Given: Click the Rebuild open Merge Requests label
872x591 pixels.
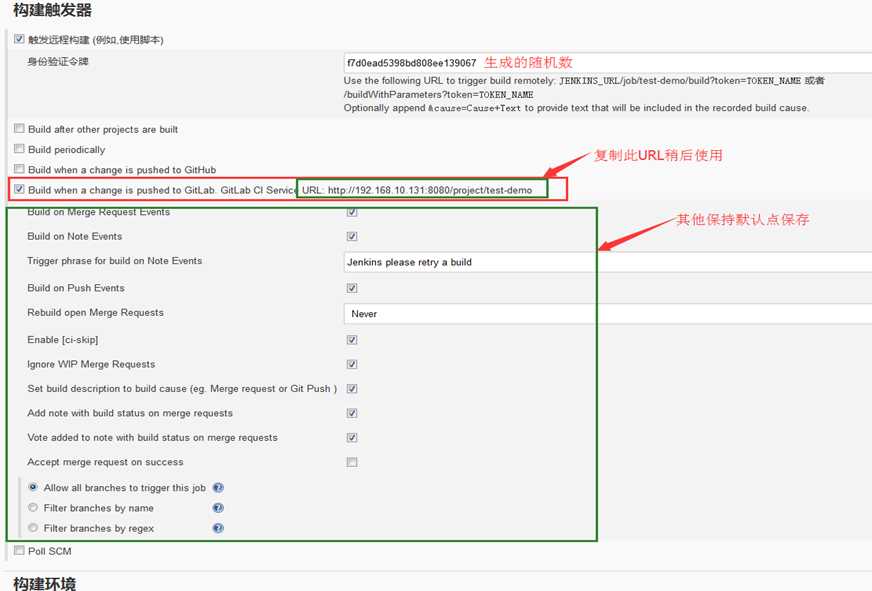Looking at the screenshot, I should coord(95,312).
